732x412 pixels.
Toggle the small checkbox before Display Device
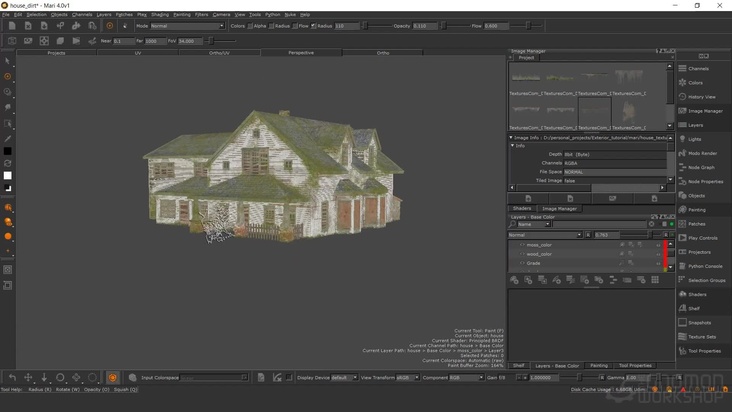pyautogui.click(x=289, y=377)
